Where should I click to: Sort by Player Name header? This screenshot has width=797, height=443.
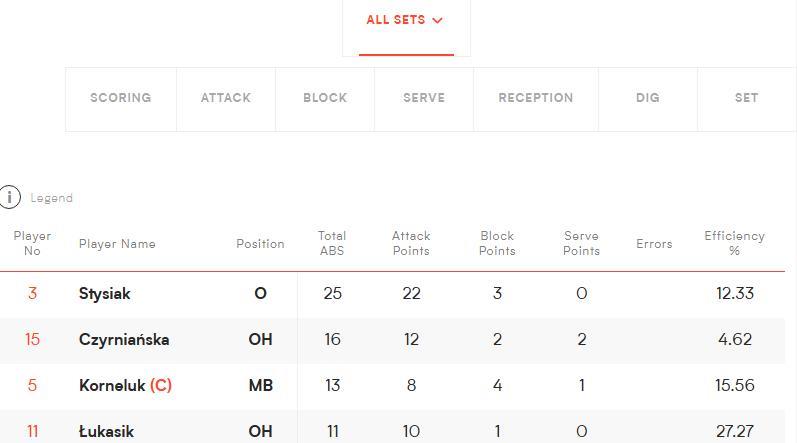(117, 244)
